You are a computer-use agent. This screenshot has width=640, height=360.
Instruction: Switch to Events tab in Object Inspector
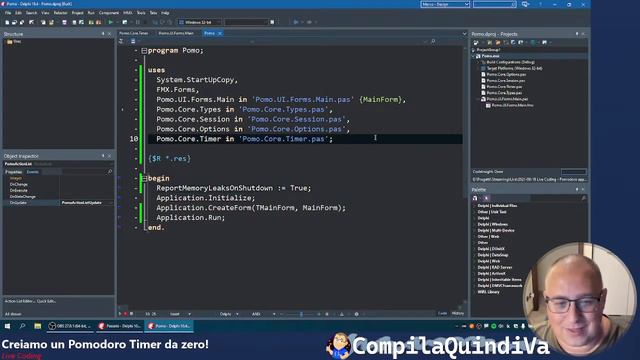(32, 172)
